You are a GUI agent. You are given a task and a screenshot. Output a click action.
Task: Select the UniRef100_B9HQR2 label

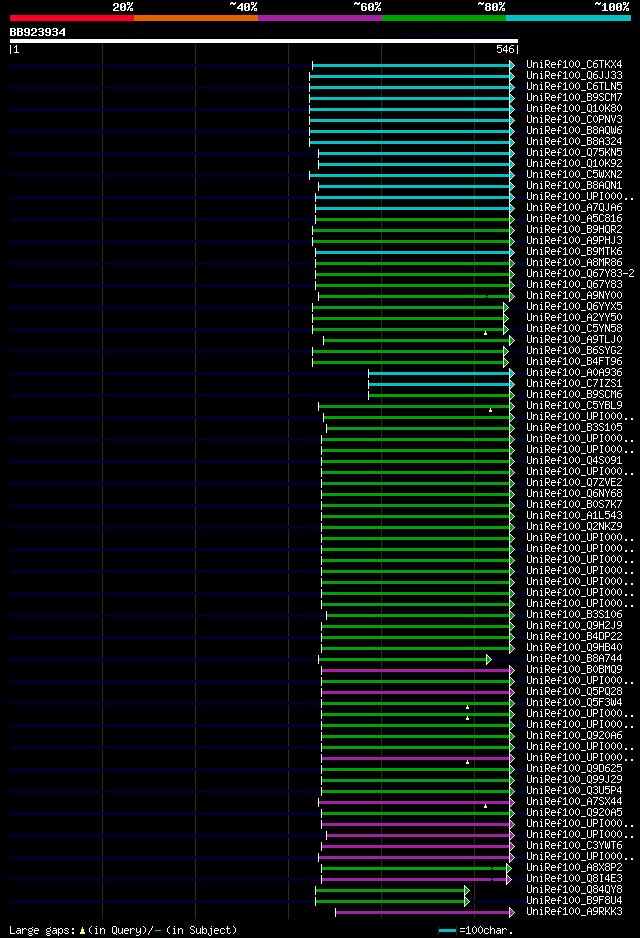574,229
